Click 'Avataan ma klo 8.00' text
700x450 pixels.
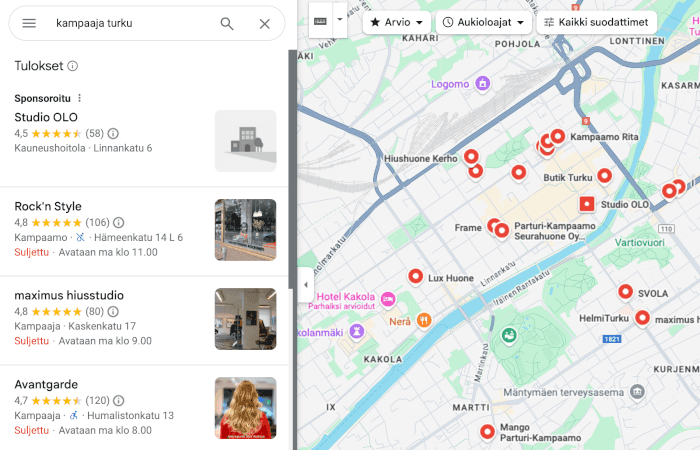(105, 430)
